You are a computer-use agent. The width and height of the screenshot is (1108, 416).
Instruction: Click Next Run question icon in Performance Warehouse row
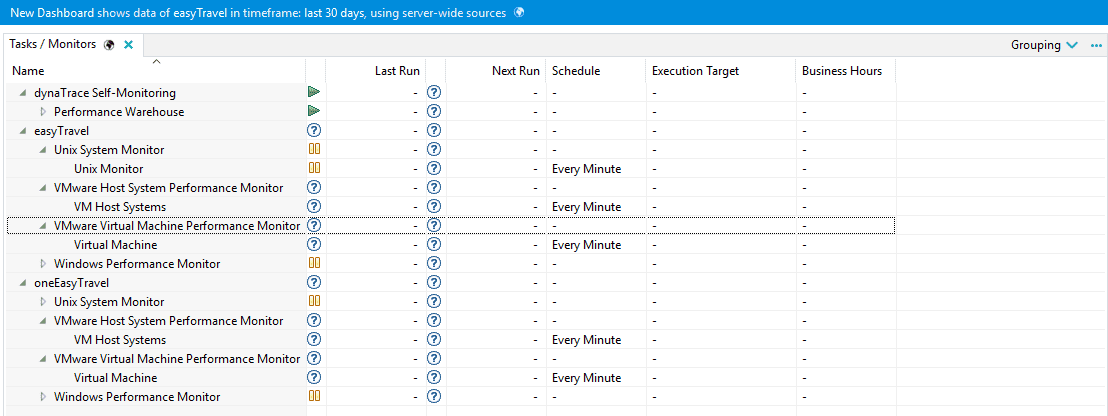pos(435,111)
